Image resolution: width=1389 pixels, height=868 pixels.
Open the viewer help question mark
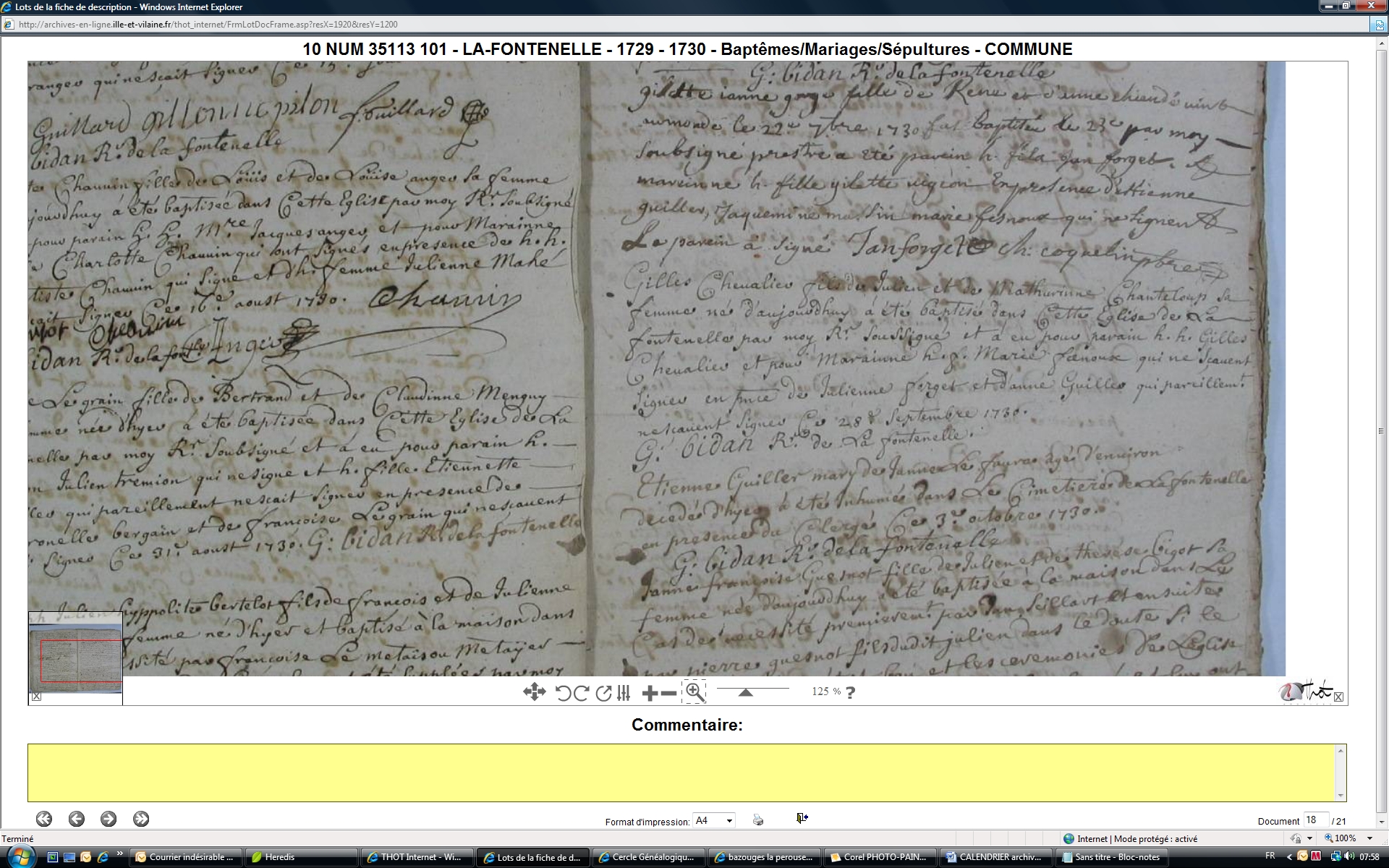click(851, 692)
